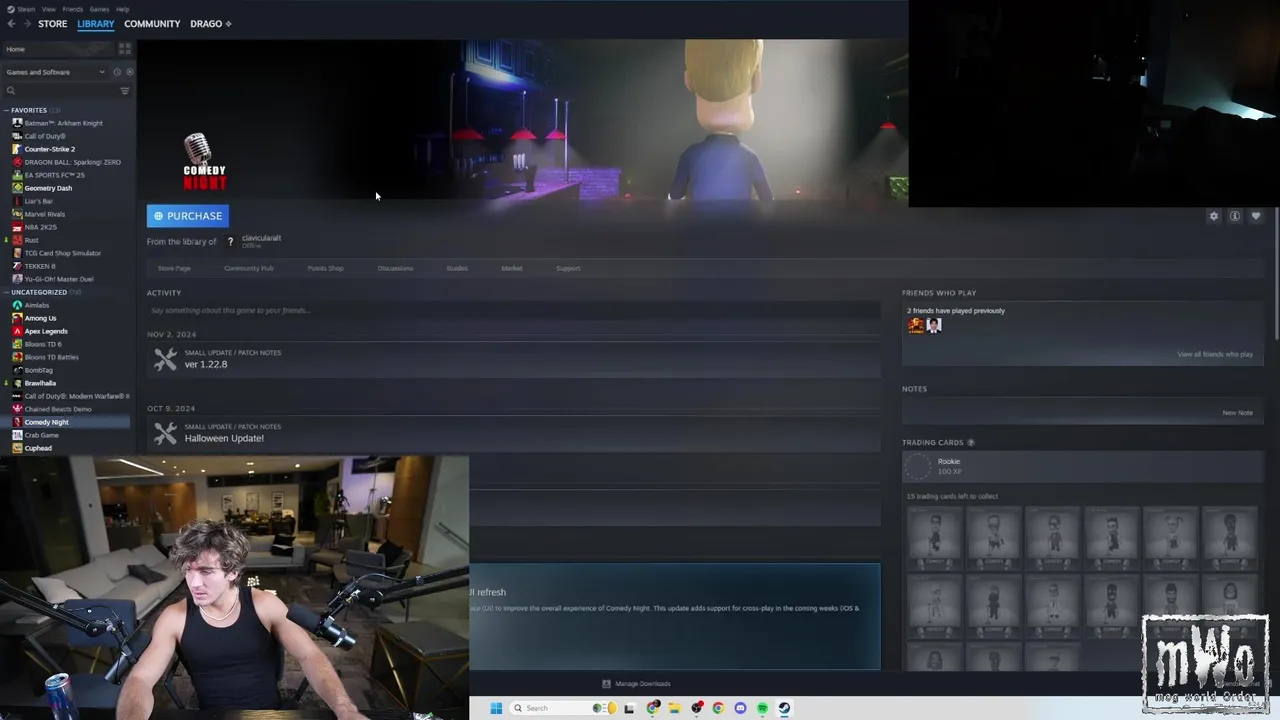The image size is (1280, 720).
Task: Open Halloween Update patch wrench icon
Action: [165, 433]
